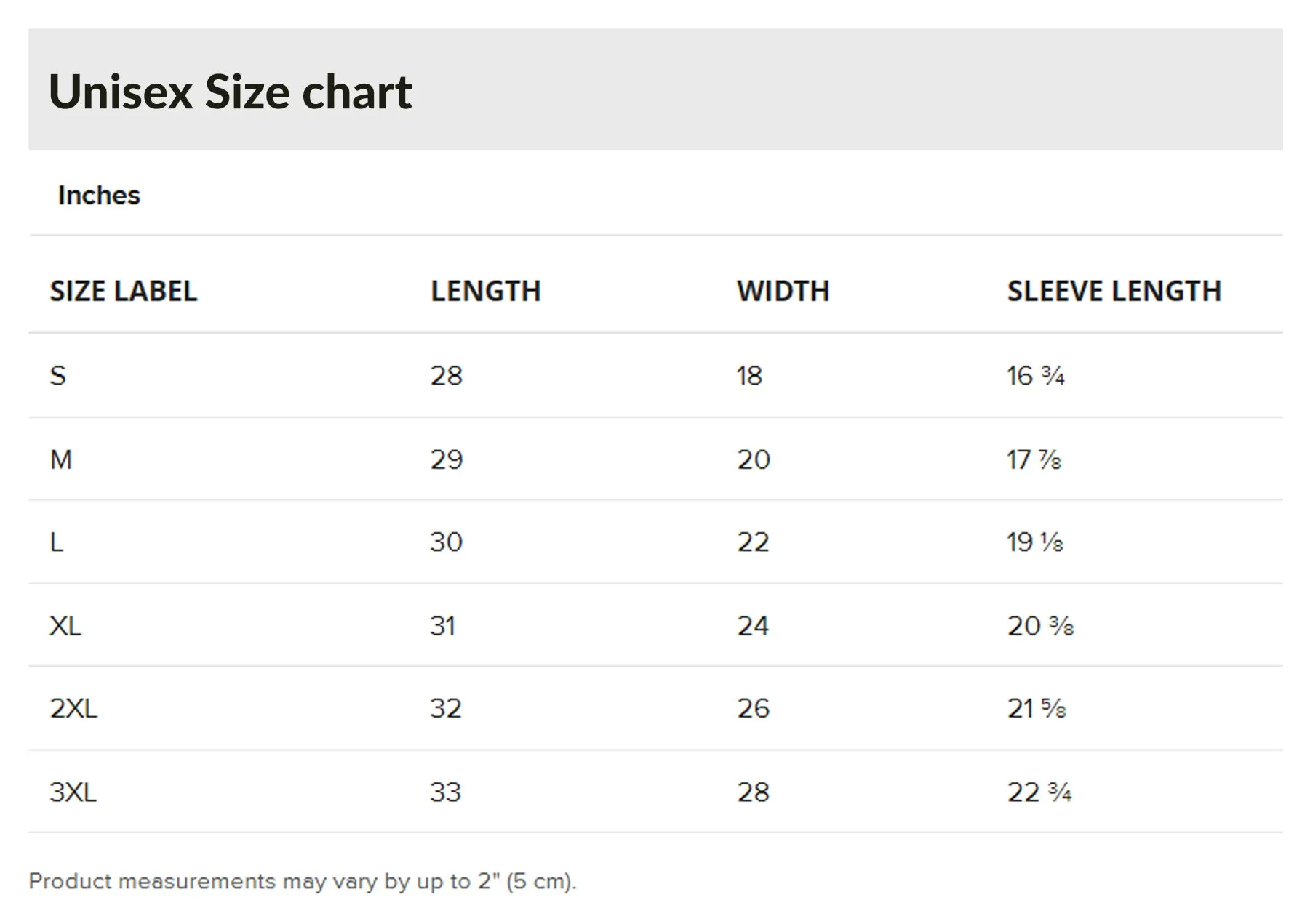Click the SLEEVE LENGTH column header

tap(1114, 292)
